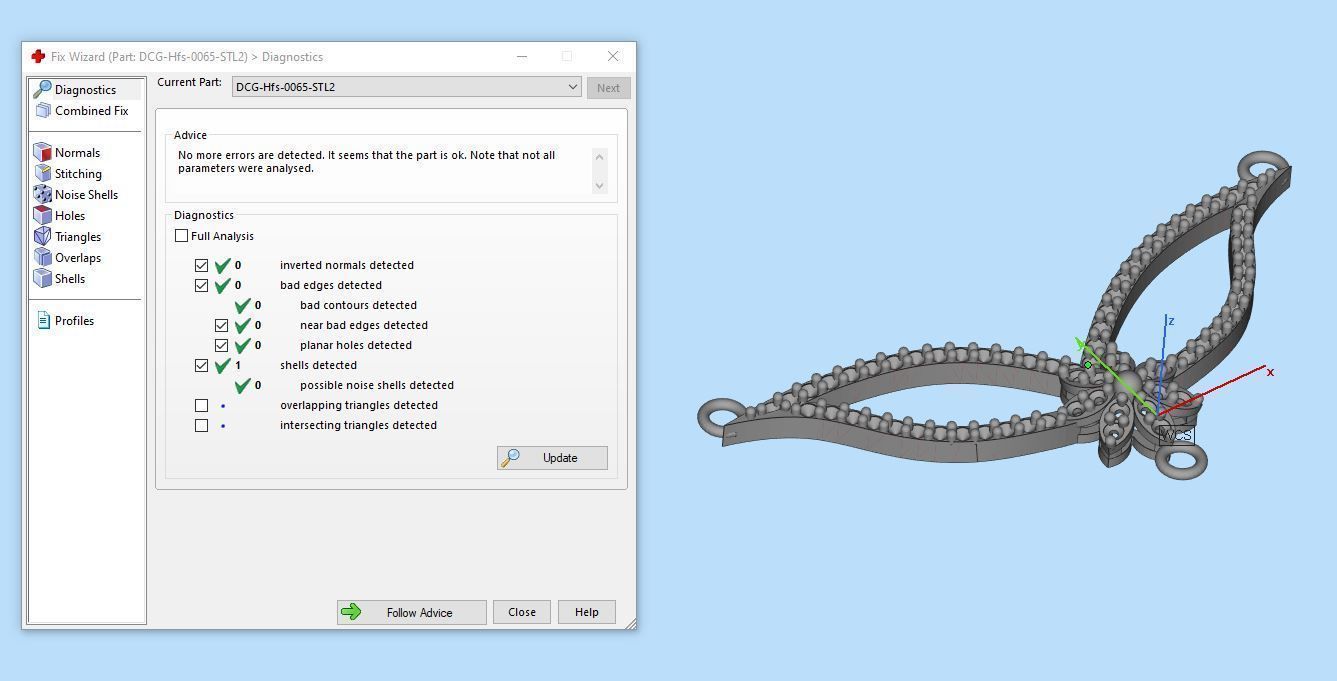The image size is (1337, 681).
Task: Click the Stitching icon
Action: 43,173
